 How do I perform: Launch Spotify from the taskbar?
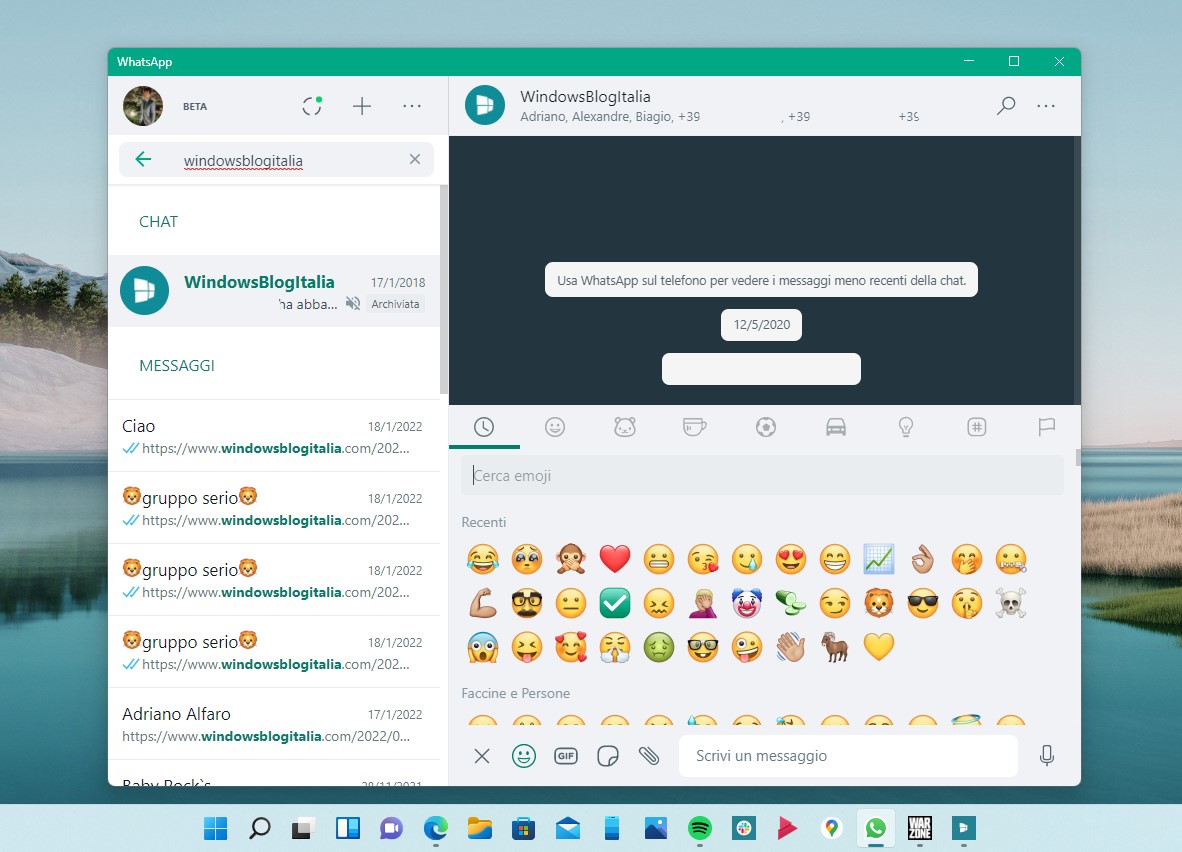(x=700, y=828)
